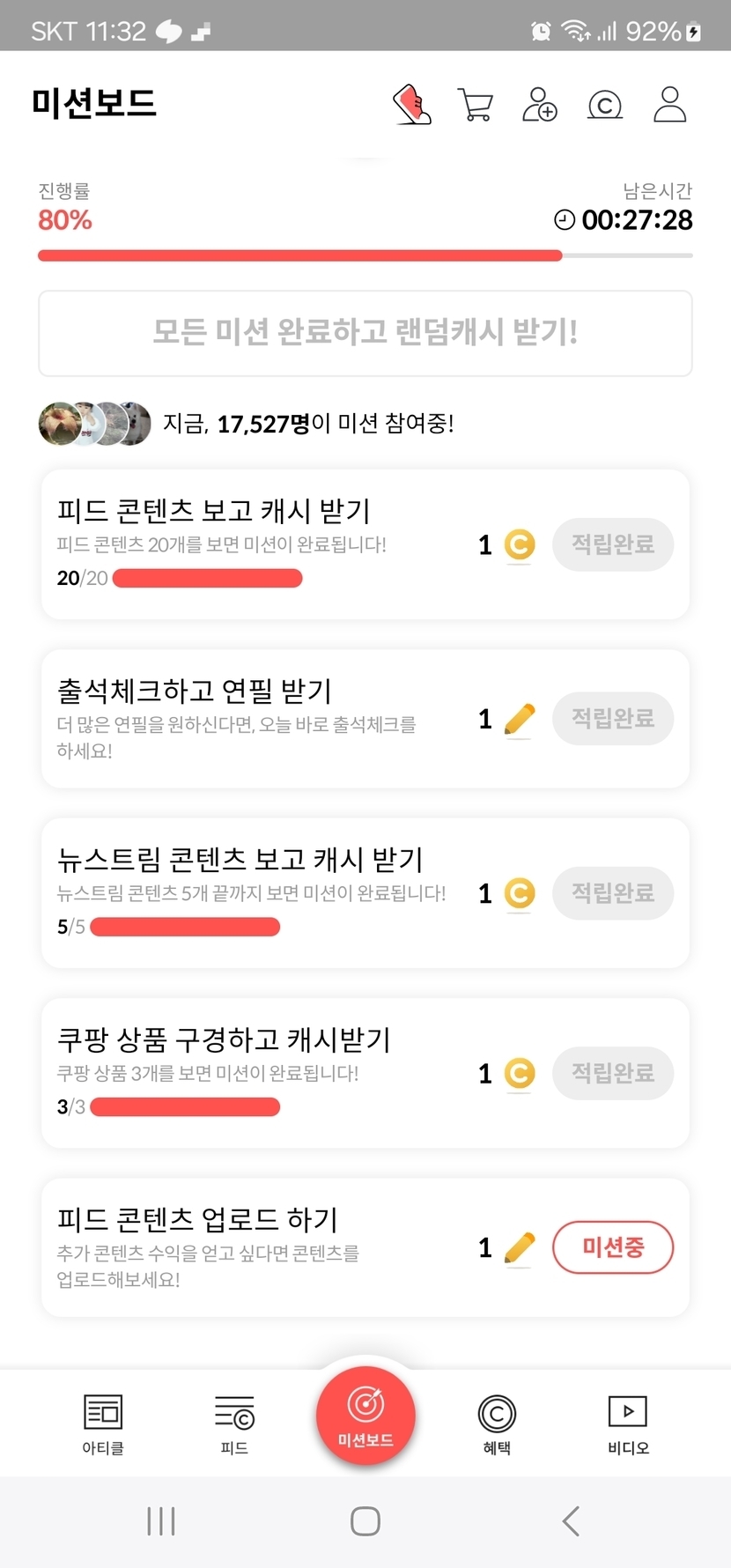Open the 비디오 tab

tap(628, 1424)
